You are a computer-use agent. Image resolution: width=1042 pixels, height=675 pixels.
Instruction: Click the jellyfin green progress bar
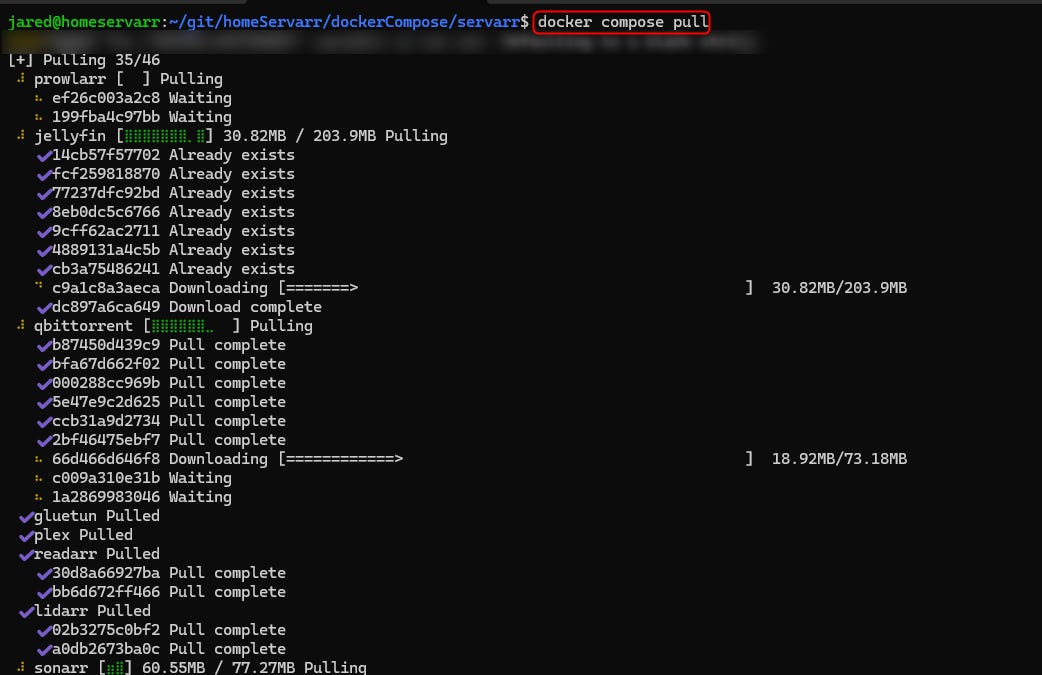click(165, 136)
